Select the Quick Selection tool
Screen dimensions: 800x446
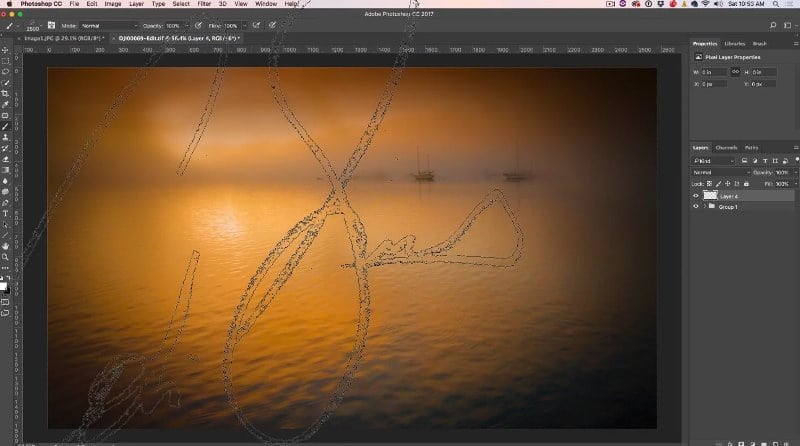click(5, 83)
